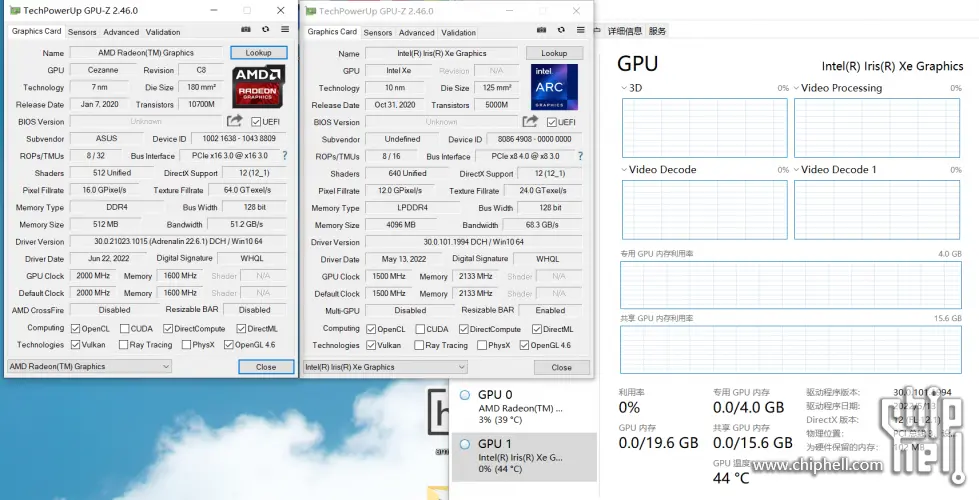Open the Intel(R) Iris(R) Xe Graphics selector dropdown
This screenshot has height=500, width=979.
pos(386,367)
